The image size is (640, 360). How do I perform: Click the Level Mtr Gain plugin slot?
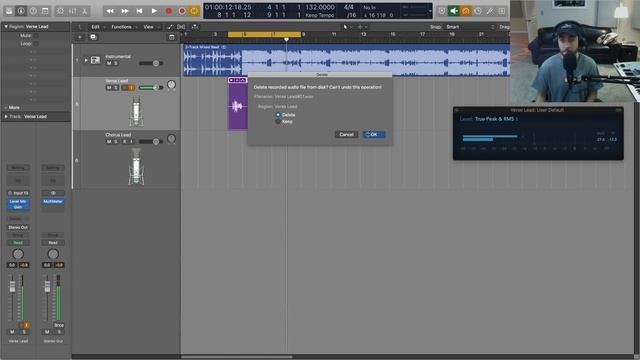(x=18, y=204)
